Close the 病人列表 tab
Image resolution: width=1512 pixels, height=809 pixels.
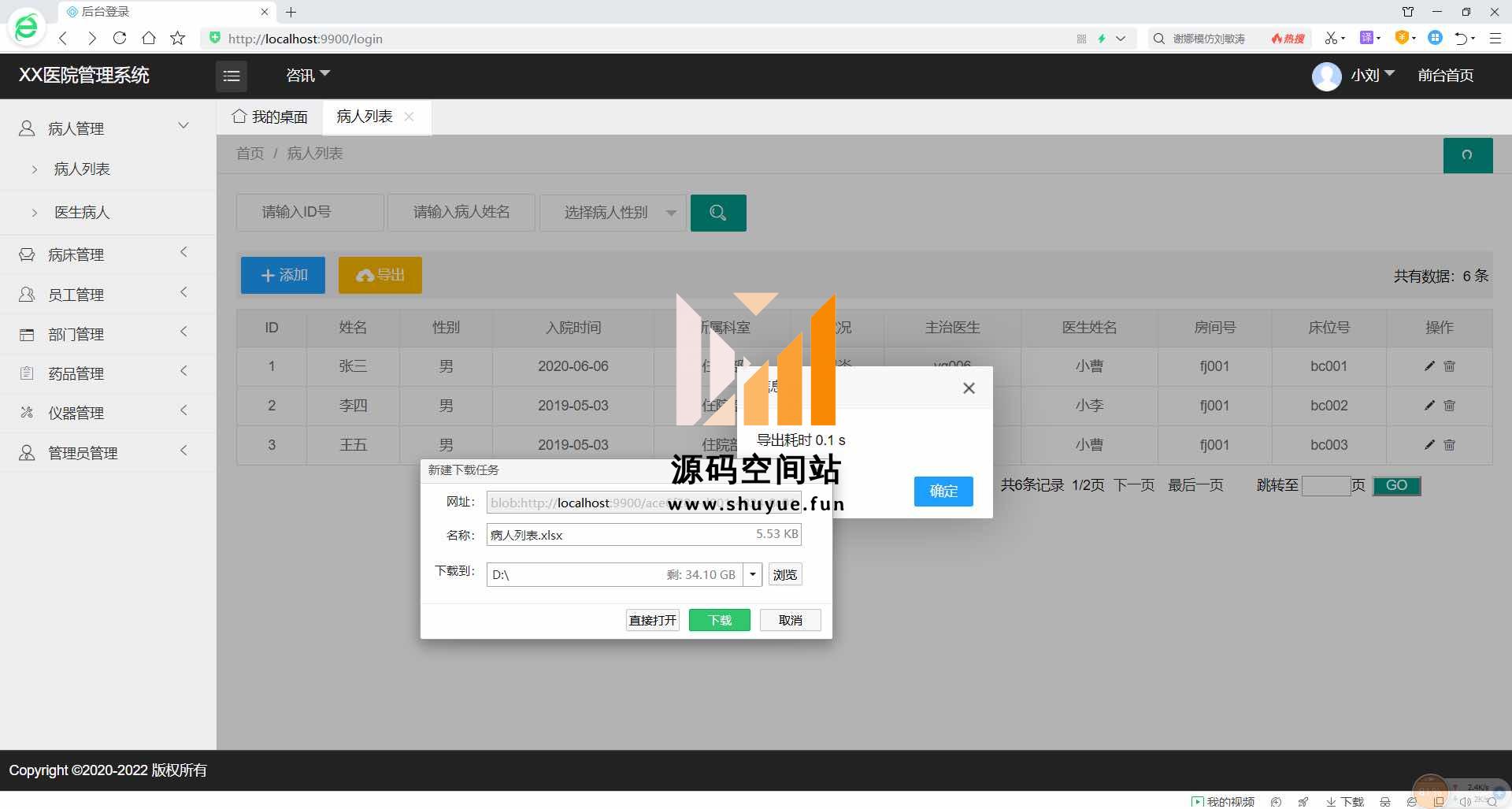(x=409, y=117)
